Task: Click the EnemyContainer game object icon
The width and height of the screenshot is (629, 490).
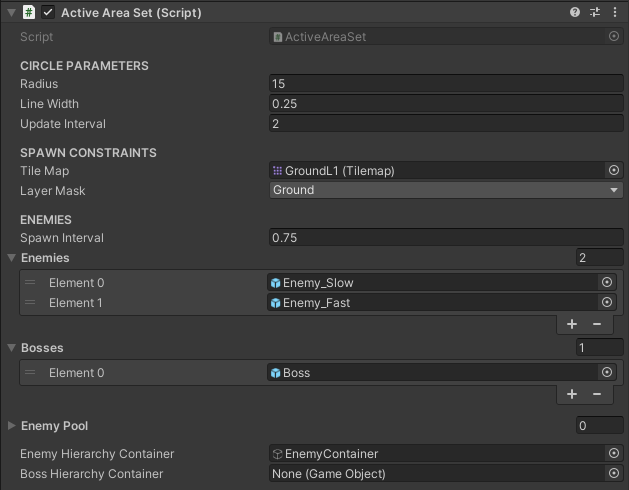Action: pos(277,454)
